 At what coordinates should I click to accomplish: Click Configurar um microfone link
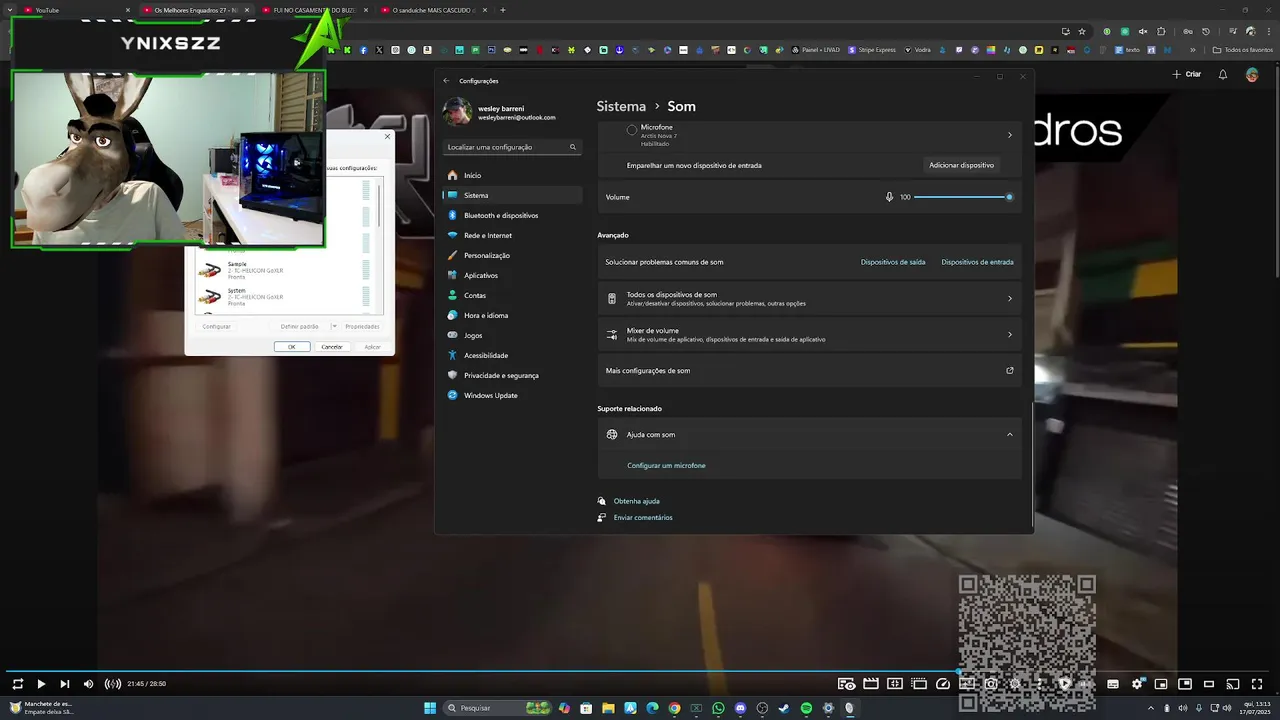(x=666, y=466)
